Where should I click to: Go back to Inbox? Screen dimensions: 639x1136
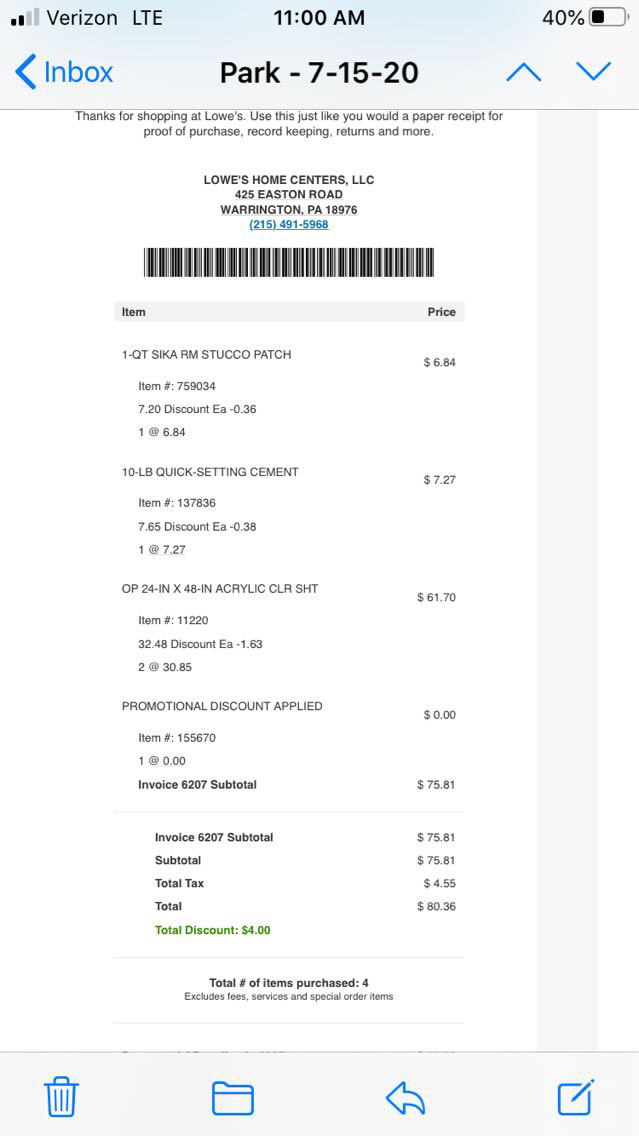pyautogui.click(x=64, y=72)
